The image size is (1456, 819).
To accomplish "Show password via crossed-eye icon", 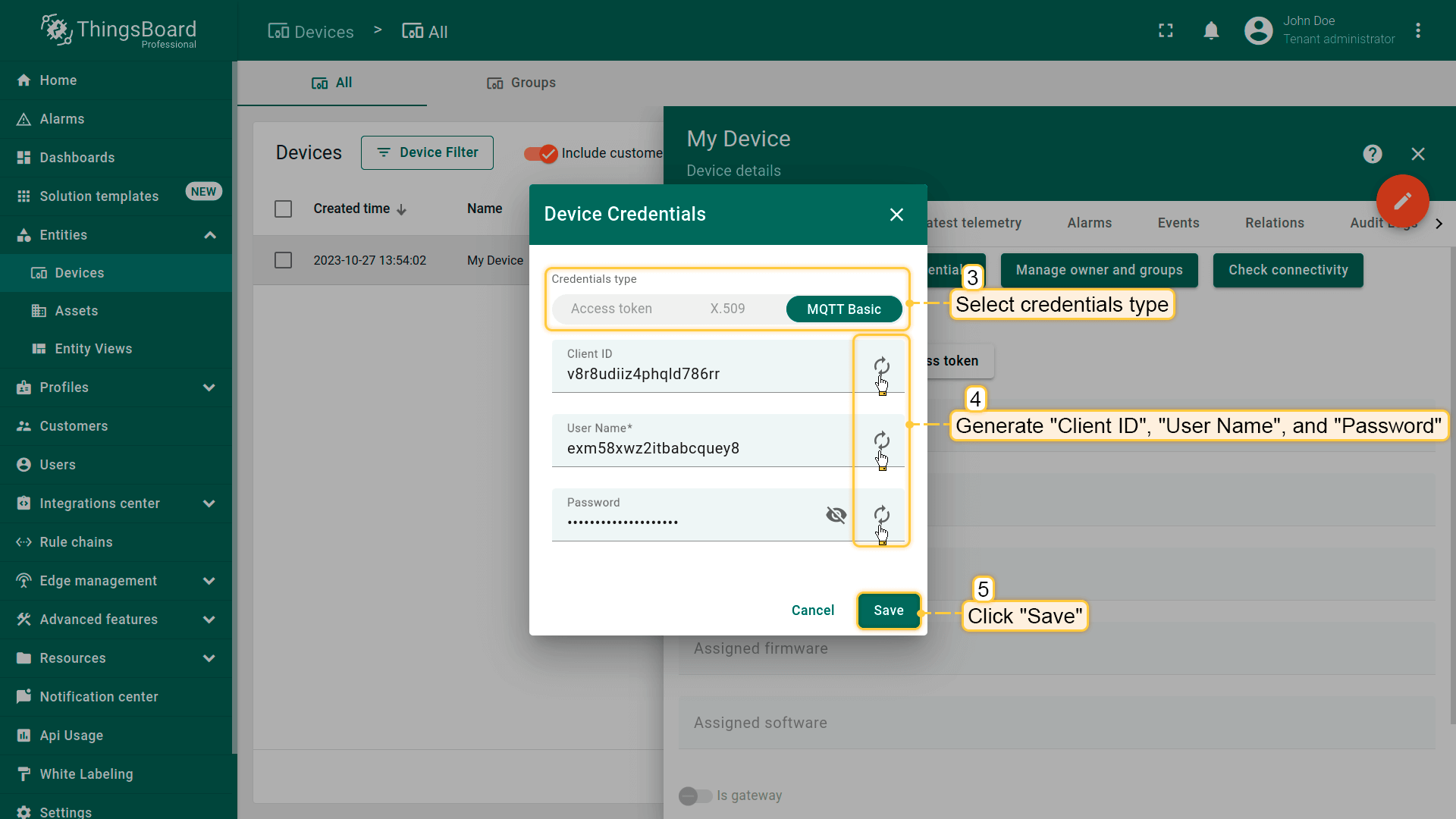I will 836,515.
